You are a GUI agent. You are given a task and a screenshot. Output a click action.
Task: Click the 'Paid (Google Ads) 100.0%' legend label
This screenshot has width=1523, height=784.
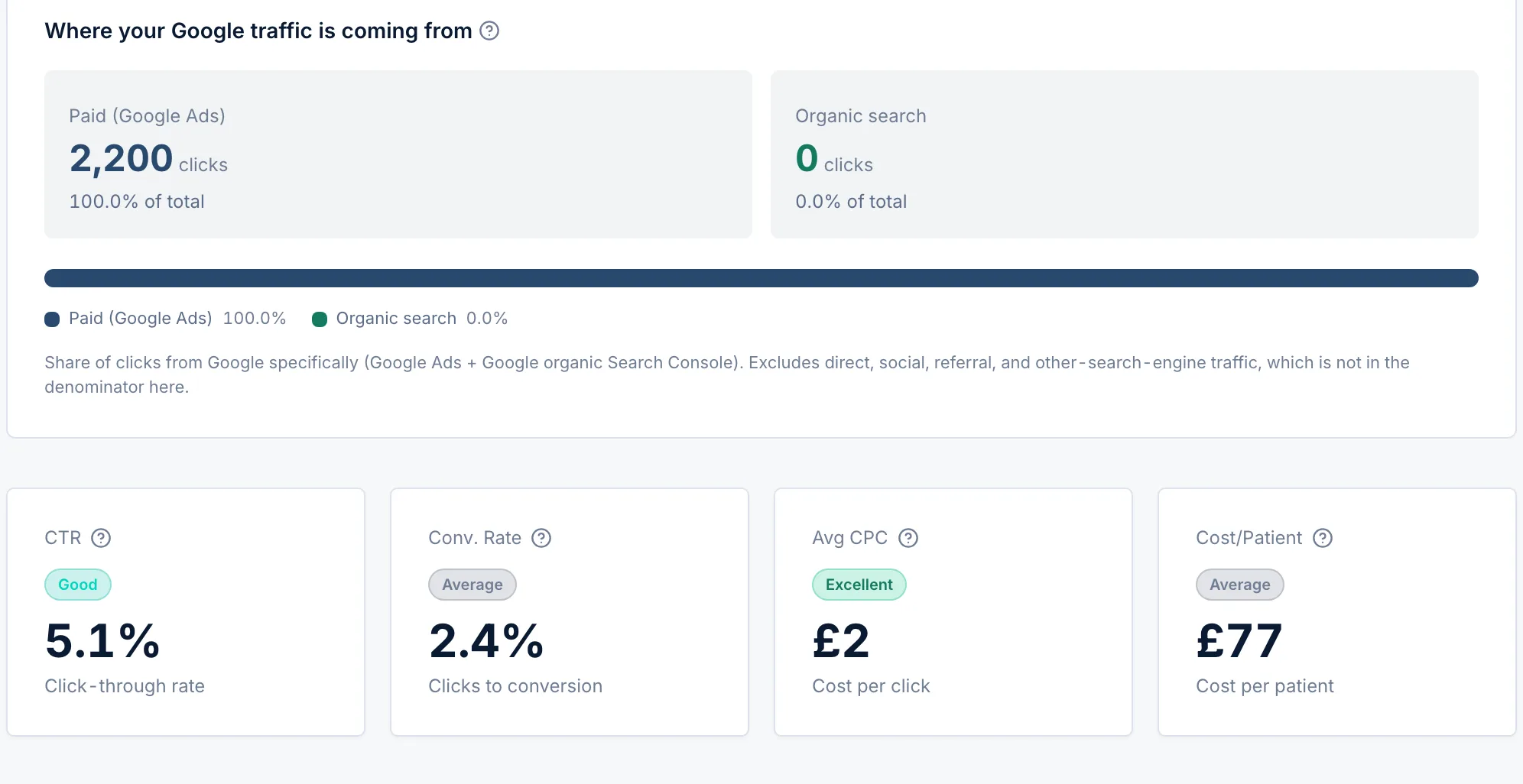click(177, 319)
